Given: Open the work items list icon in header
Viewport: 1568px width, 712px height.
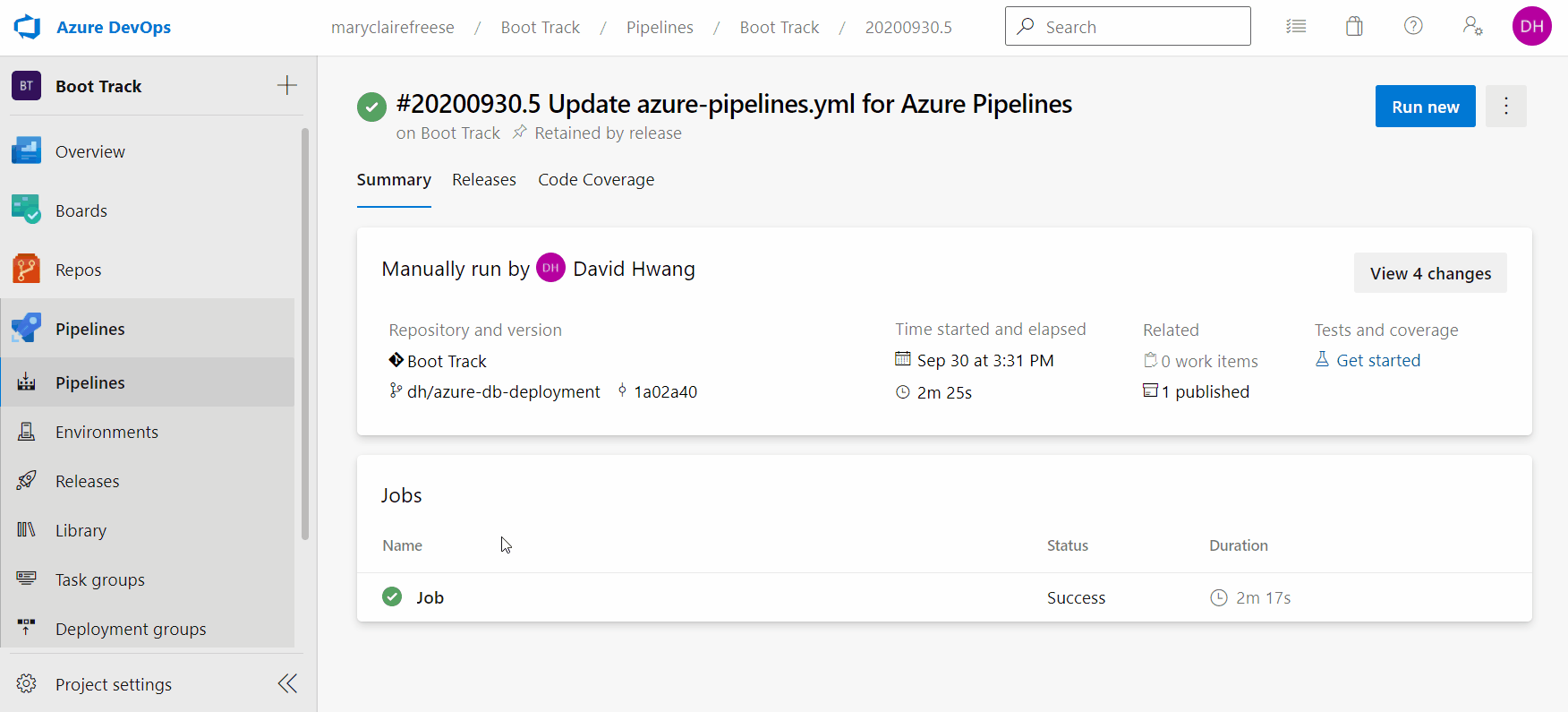Looking at the screenshot, I should click(1296, 27).
